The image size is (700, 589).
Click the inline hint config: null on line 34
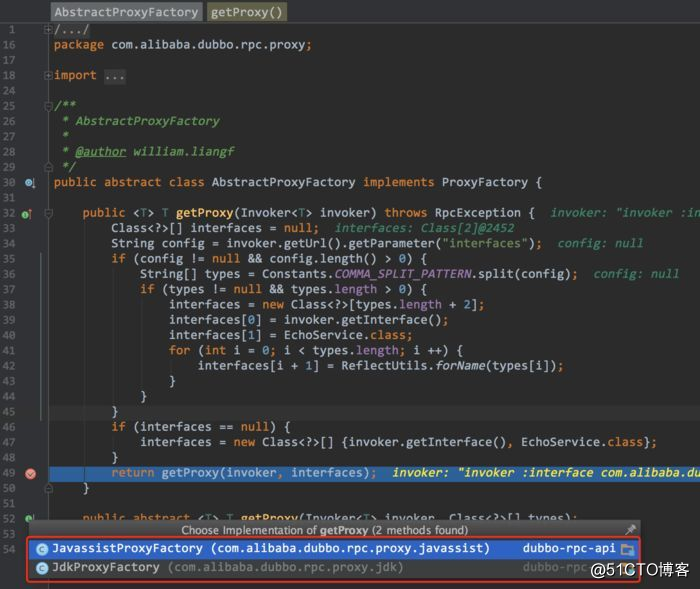(x=600, y=243)
